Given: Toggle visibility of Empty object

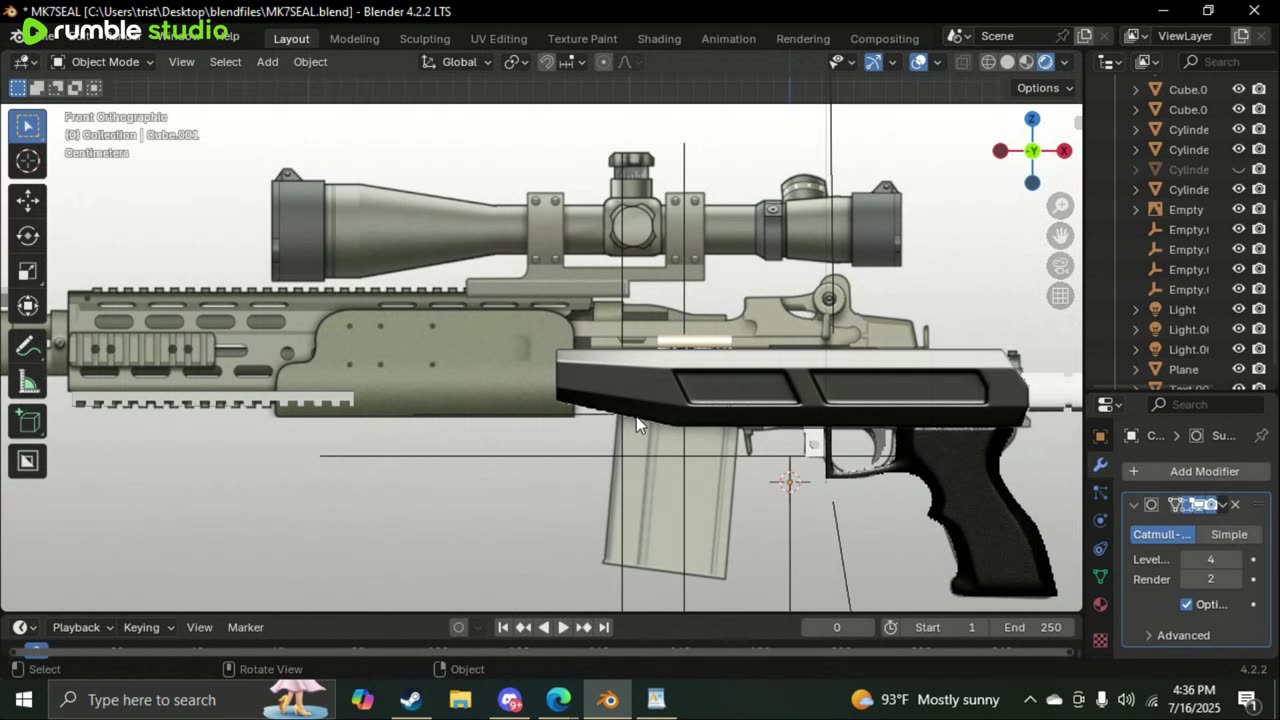Looking at the screenshot, I should 1238,209.
